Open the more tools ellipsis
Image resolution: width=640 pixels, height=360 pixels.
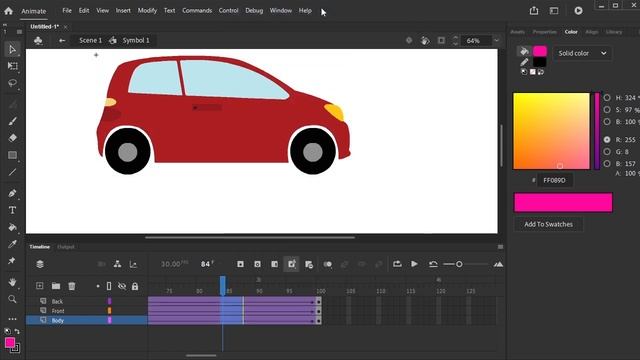pos(12,319)
